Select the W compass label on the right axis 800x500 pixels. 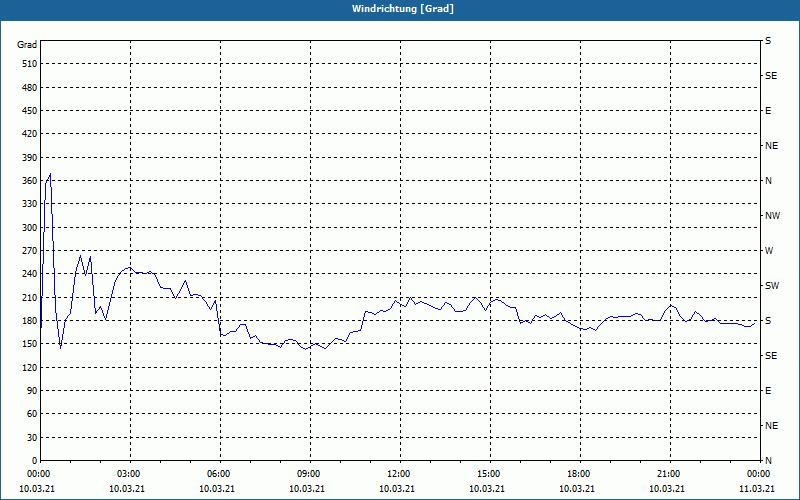coord(769,251)
